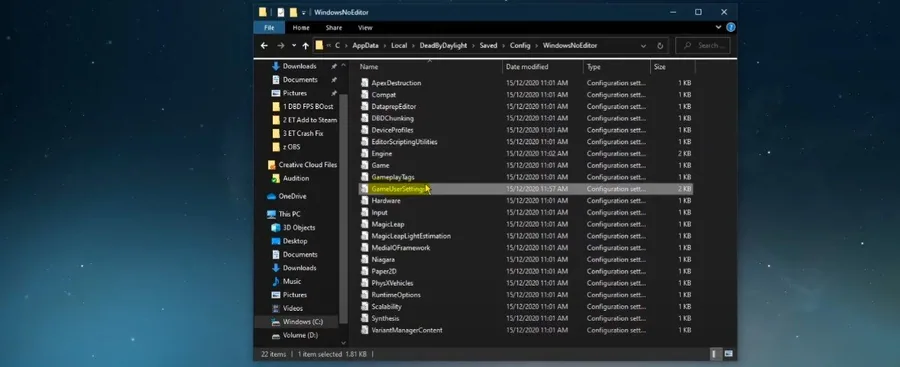This screenshot has height=367, width=900.
Task: Select the Game config file icon
Action: click(364, 165)
